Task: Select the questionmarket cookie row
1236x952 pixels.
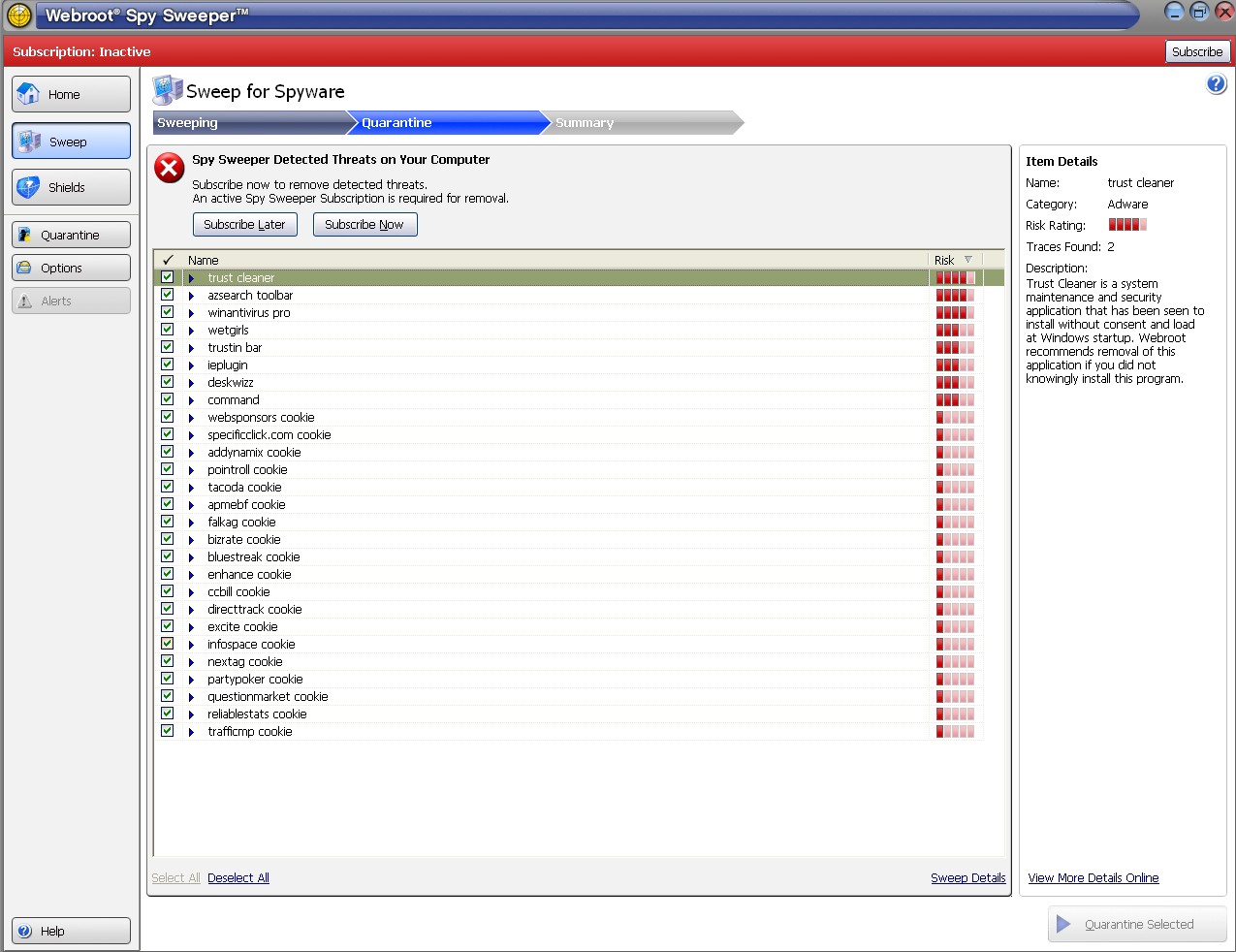Action: tap(568, 696)
